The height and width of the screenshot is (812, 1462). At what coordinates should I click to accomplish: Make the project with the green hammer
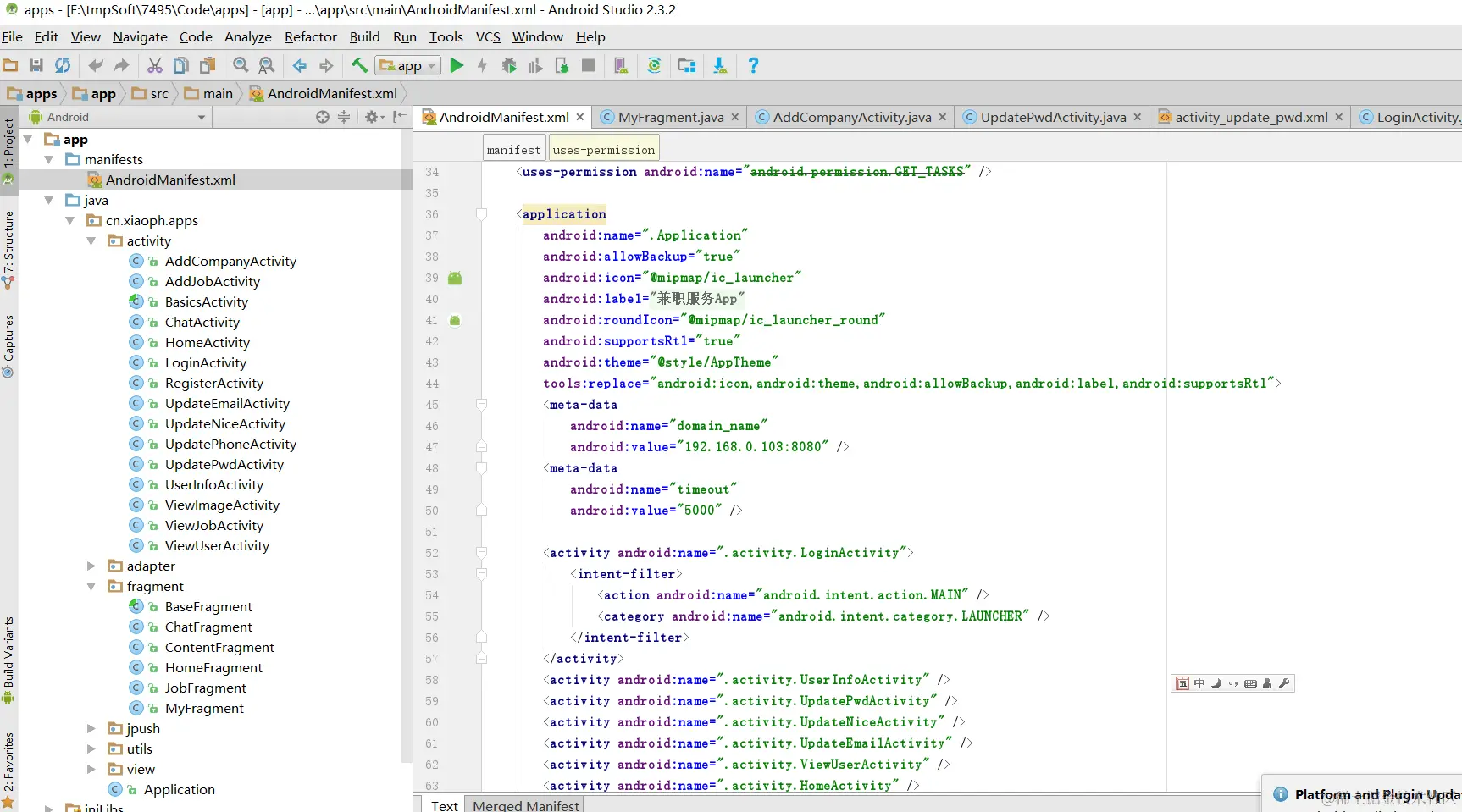pyautogui.click(x=359, y=65)
